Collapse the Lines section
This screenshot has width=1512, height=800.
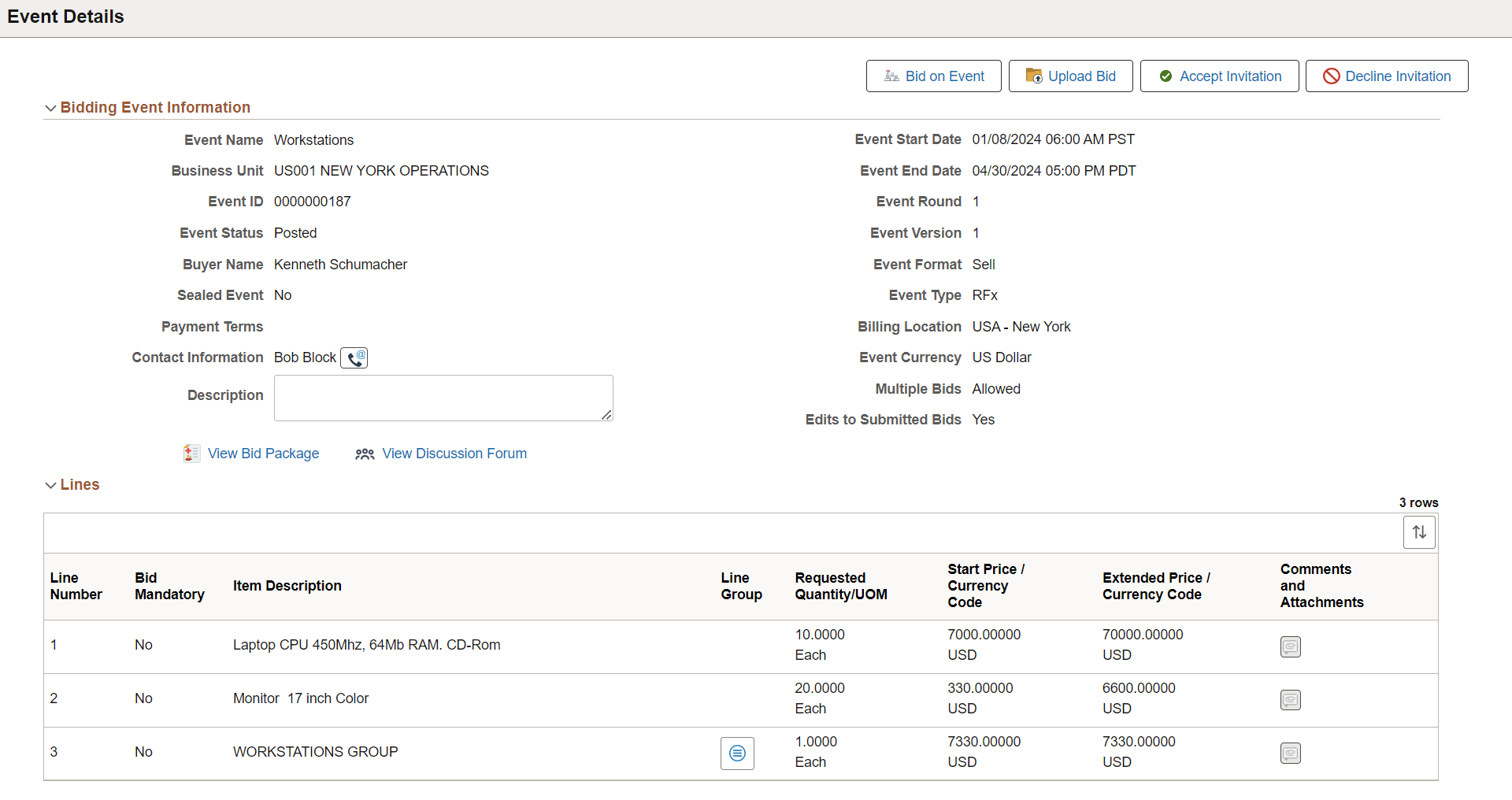click(x=50, y=485)
